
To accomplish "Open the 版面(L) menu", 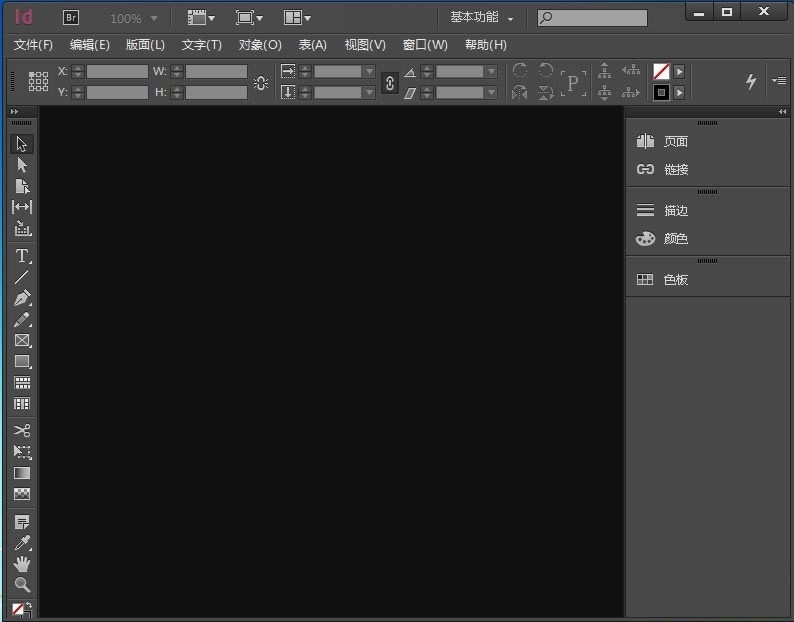I will pos(145,45).
